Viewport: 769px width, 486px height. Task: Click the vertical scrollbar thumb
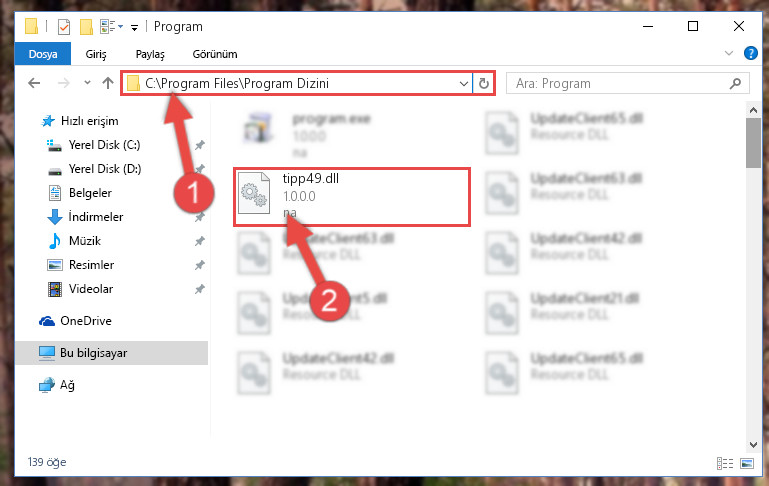pyautogui.click(x=753, y=143)
